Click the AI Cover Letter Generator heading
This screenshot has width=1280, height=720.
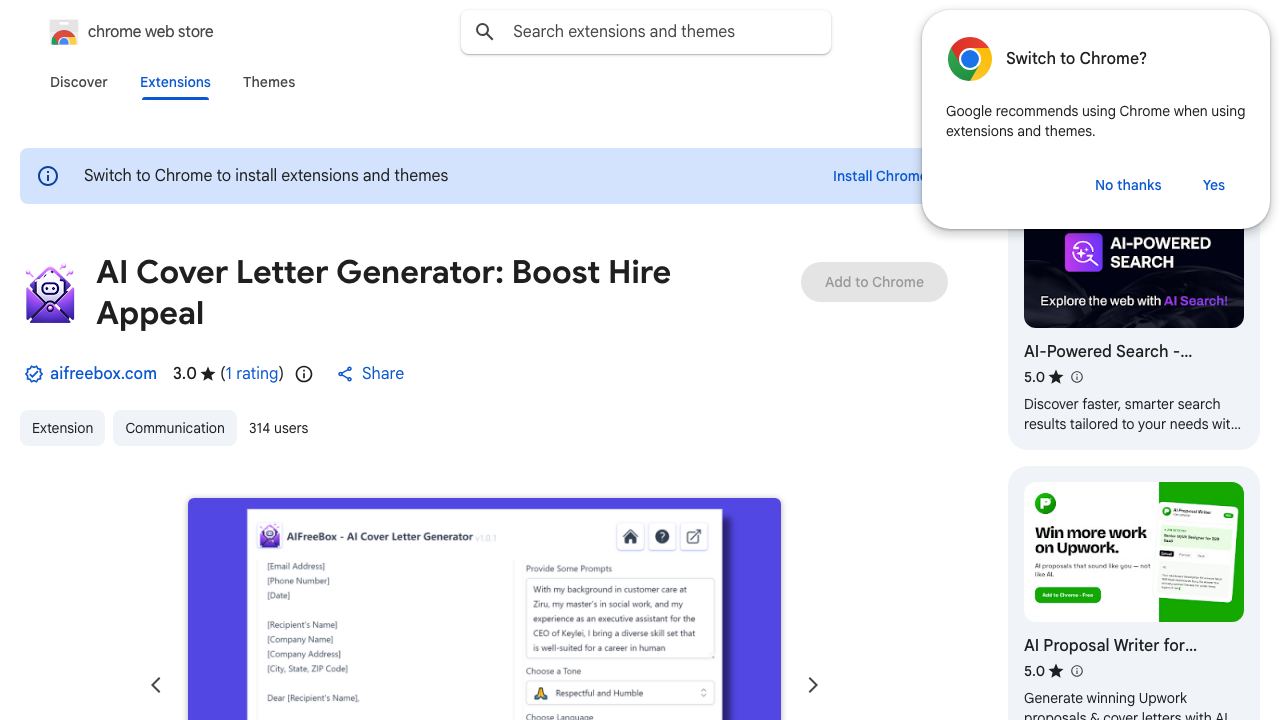(x=384, y=293)
